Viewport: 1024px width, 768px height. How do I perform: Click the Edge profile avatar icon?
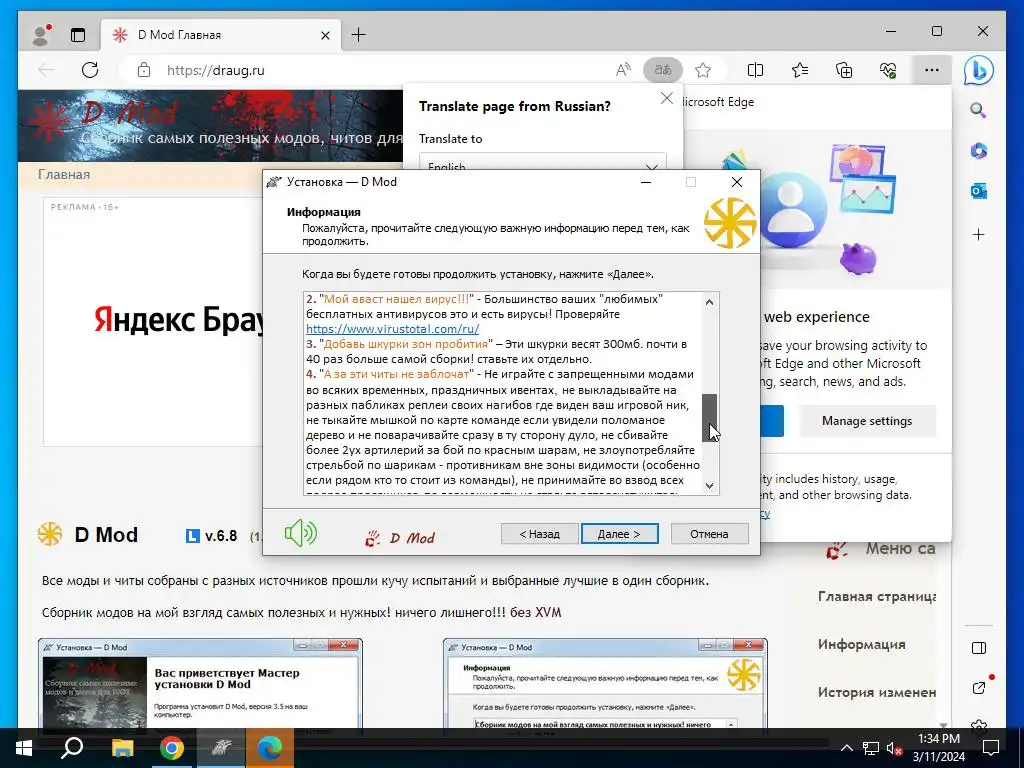click(x=41, y=35)
